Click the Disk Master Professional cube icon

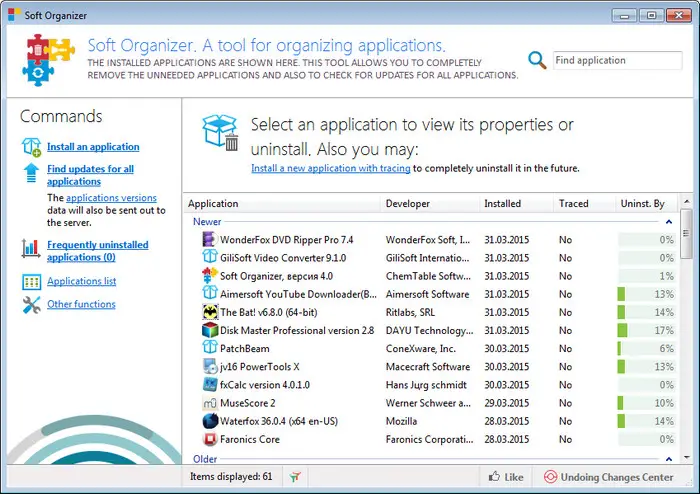point(210,330)
